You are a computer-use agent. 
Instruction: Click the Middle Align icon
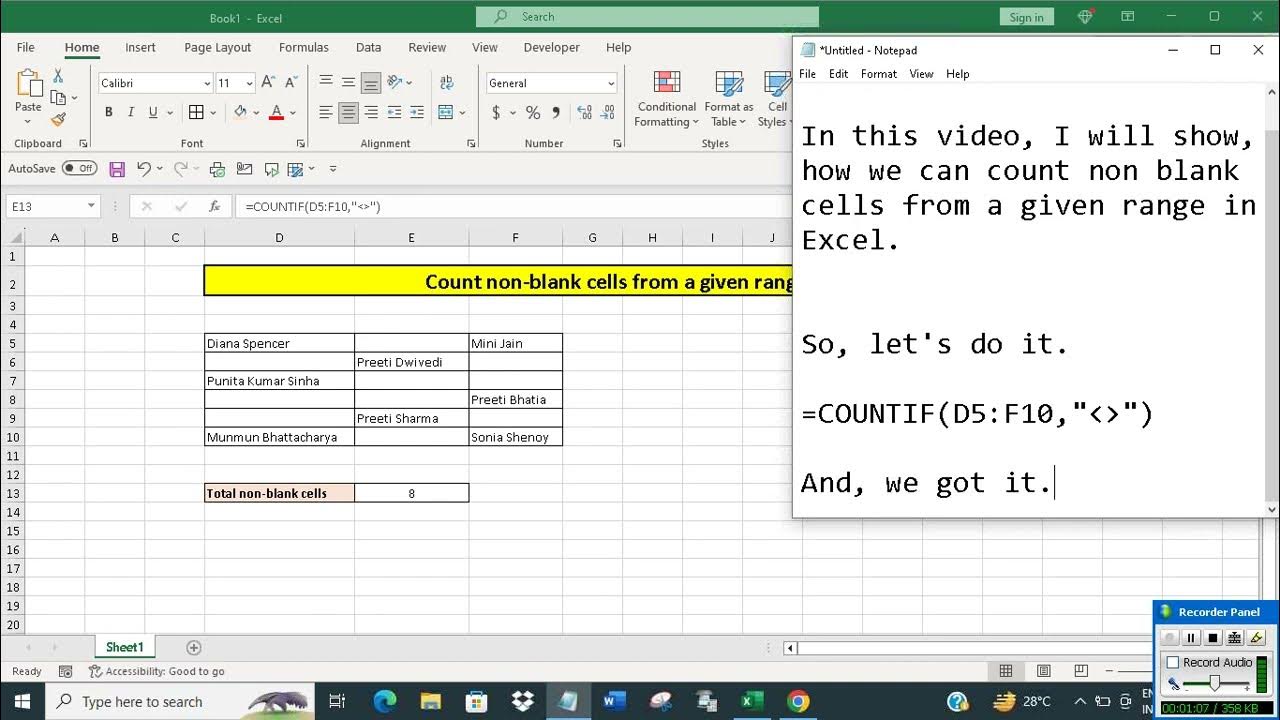(348, 82)
